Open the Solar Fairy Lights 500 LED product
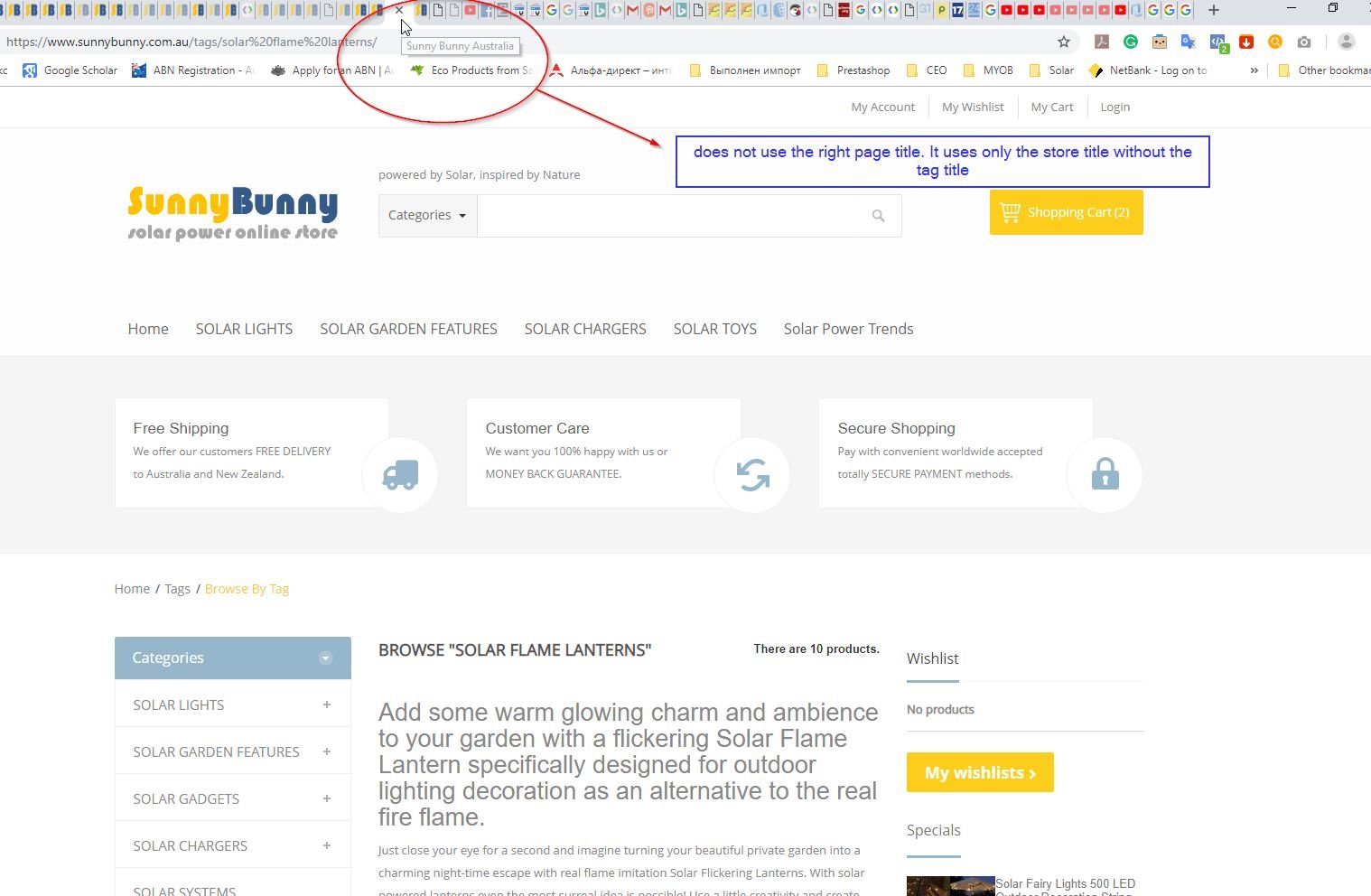1371x896 pixels. (x=1065, y=884)
